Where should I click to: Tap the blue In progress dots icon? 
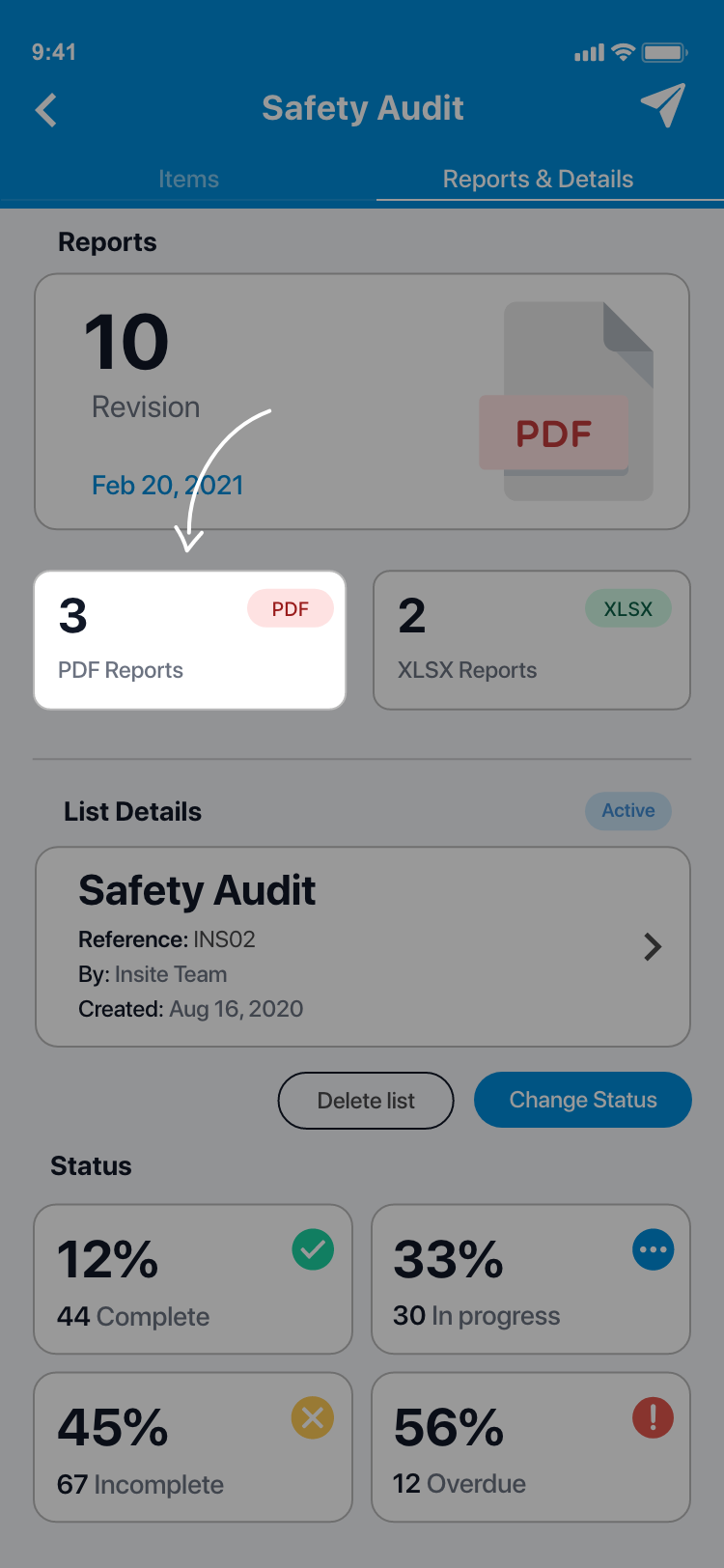coord(654,1250)
